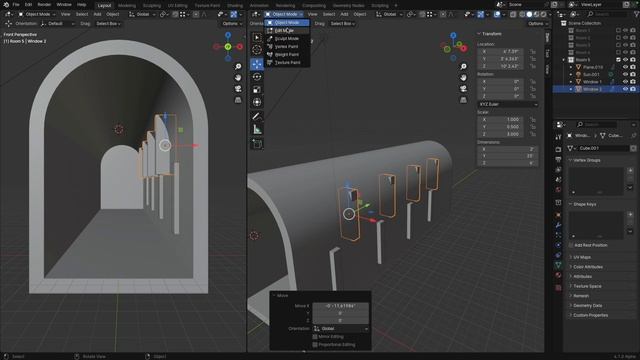Toggle visibility eye of Room 5 collection
The height and width of the screenshot is (360, 640).
(625, 60)
